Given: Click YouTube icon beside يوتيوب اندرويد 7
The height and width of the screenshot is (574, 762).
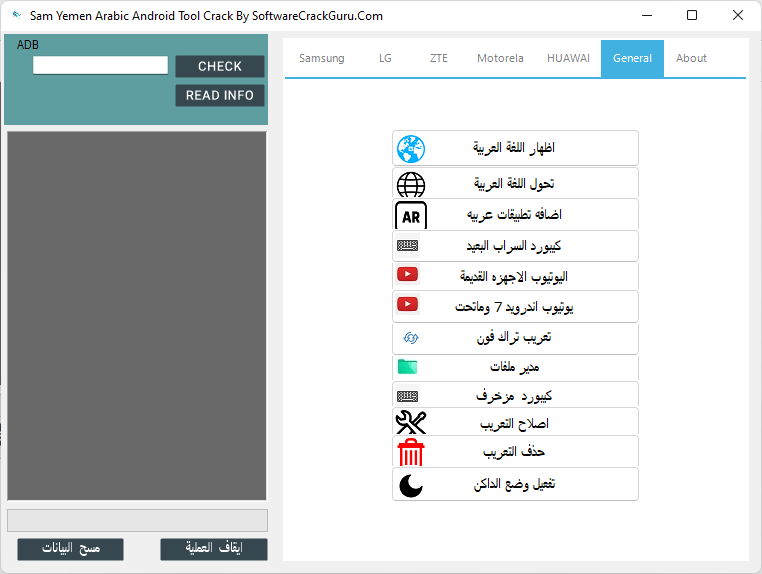Looking at the screenshot, I should pos(407,305).
